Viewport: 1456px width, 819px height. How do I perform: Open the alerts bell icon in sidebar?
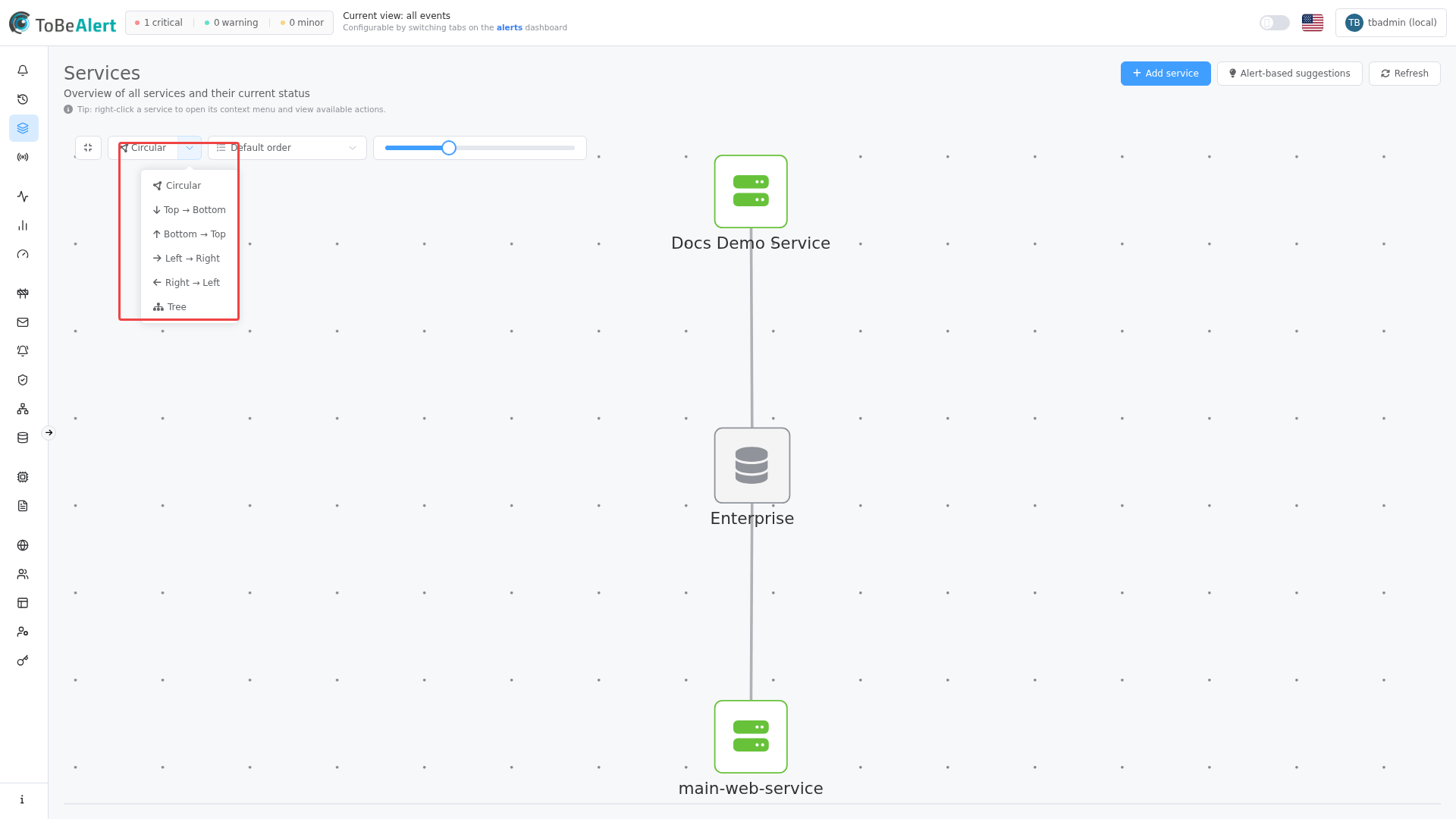23,71
